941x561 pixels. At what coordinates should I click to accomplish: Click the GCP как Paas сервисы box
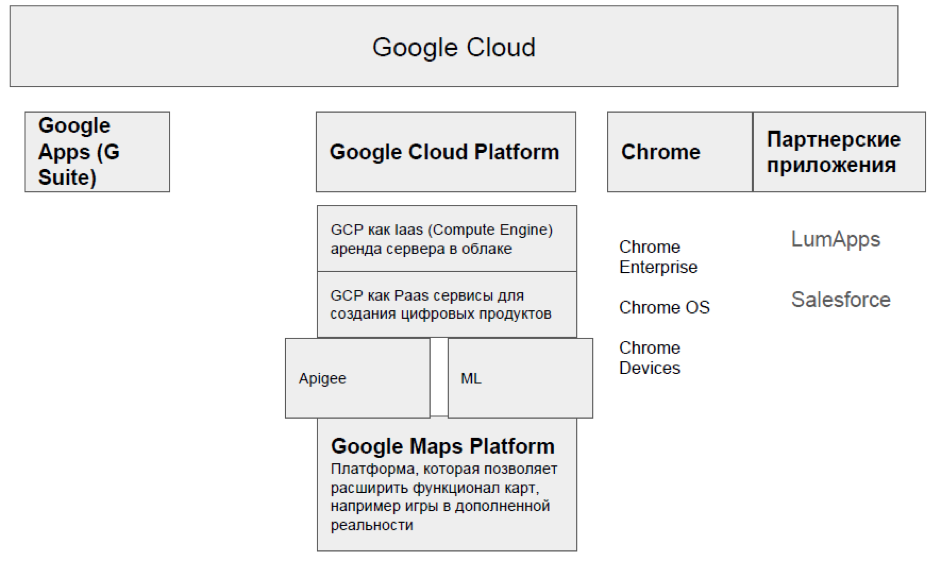447,305
